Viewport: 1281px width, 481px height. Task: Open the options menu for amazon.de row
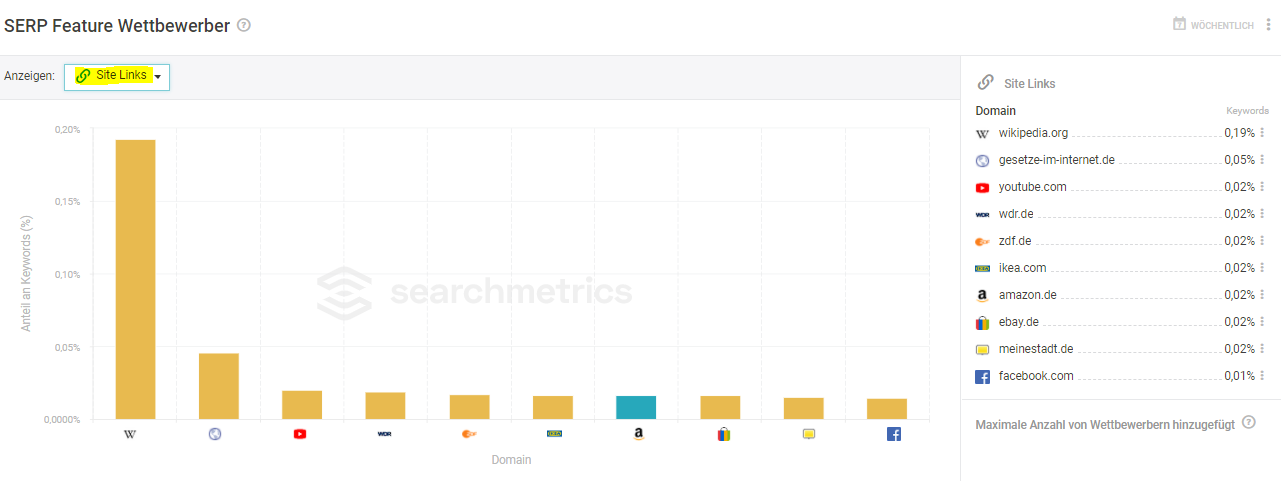(x=1262, y=294)
